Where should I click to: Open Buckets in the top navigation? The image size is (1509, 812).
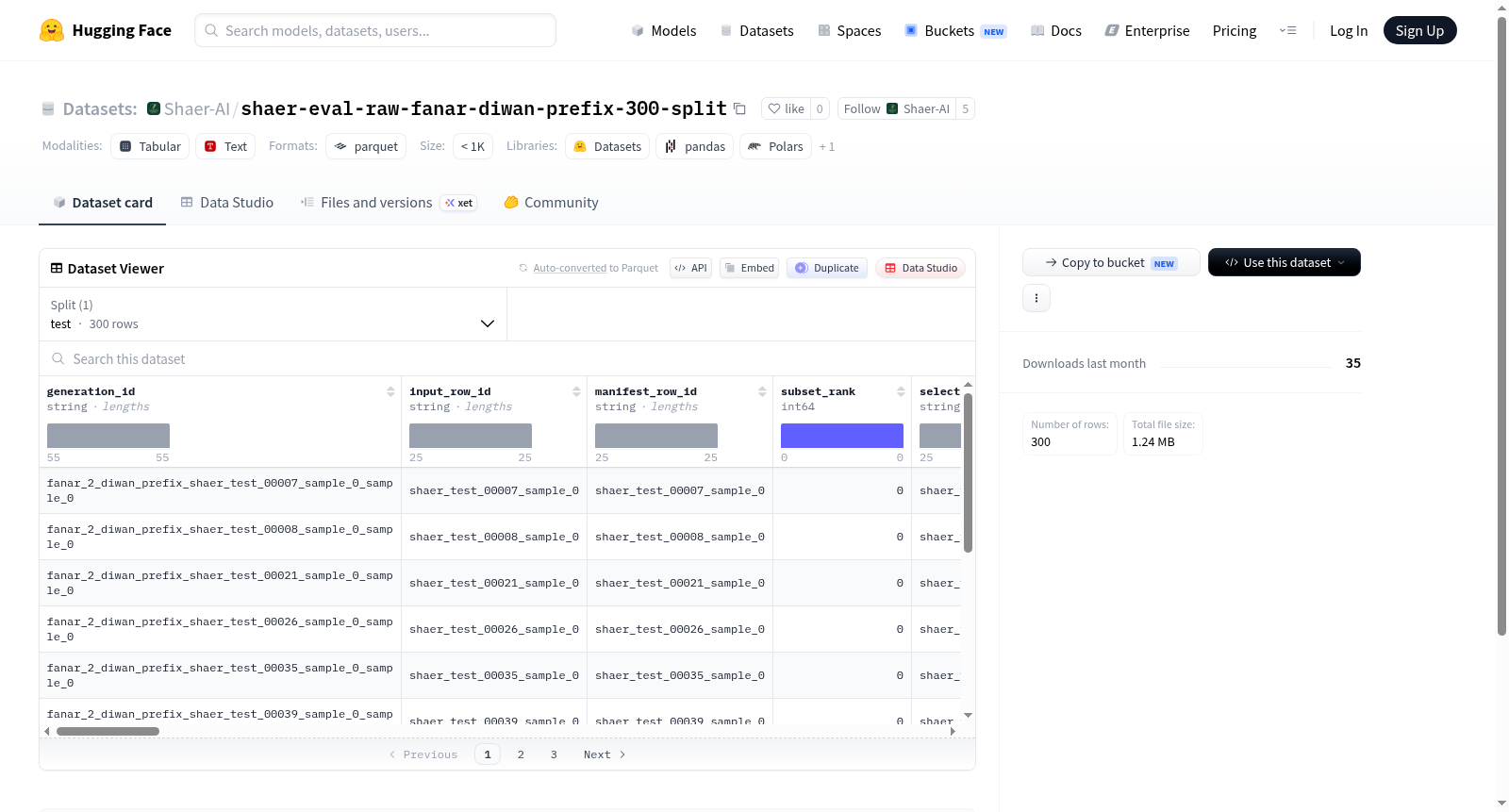955,30
